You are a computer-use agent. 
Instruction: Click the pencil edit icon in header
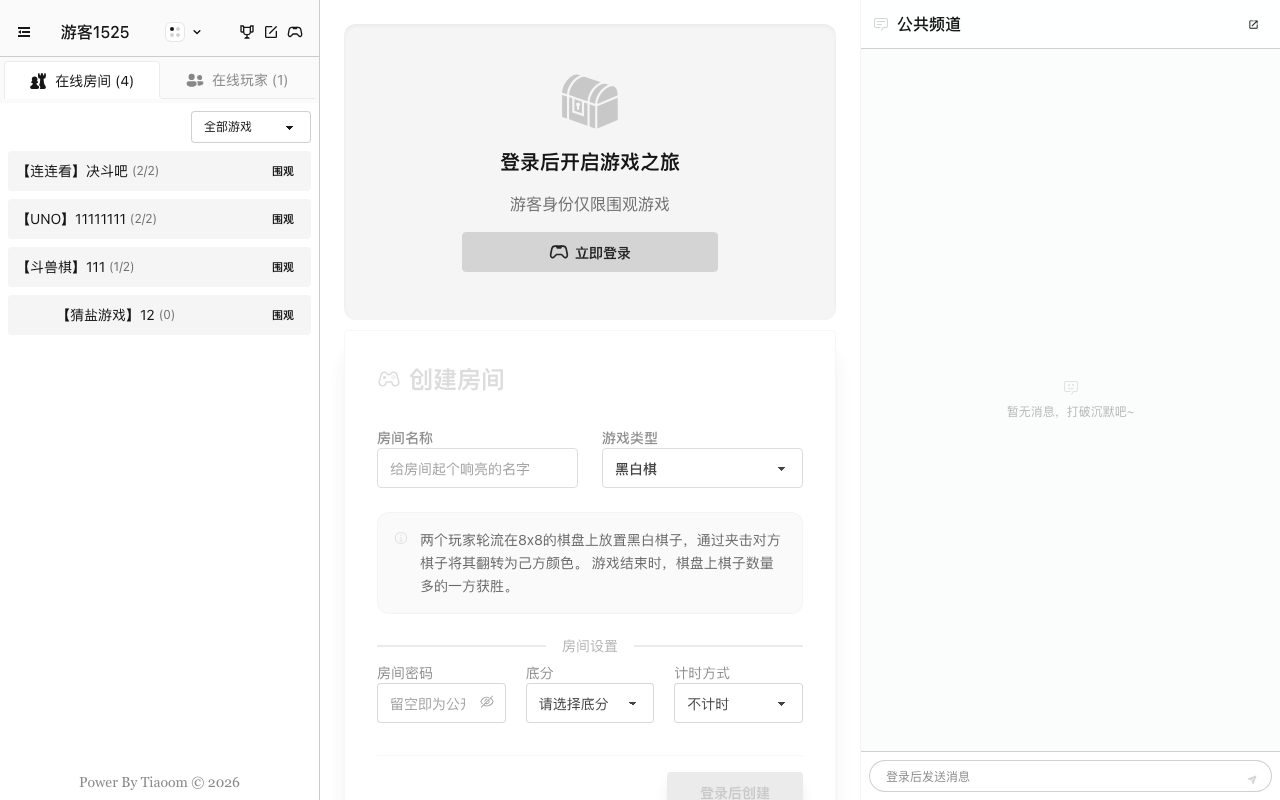point(271,32)
